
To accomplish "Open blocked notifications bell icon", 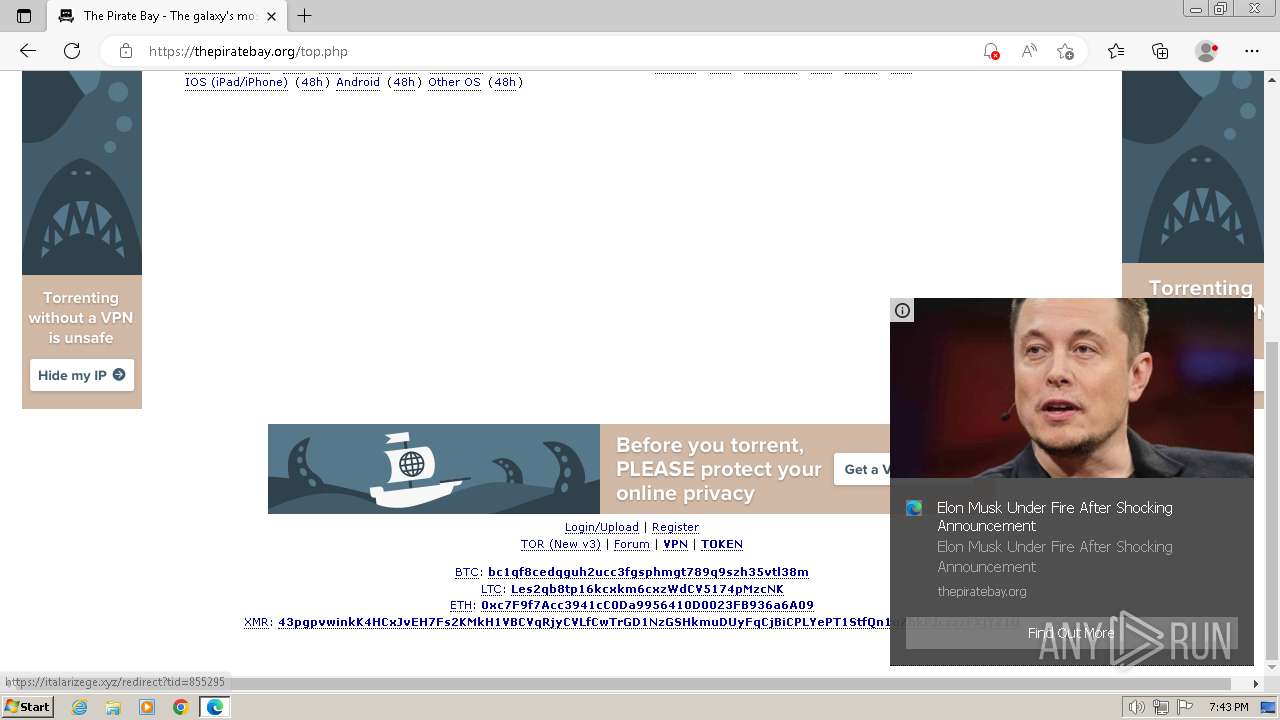I will (x=991, y=51).
